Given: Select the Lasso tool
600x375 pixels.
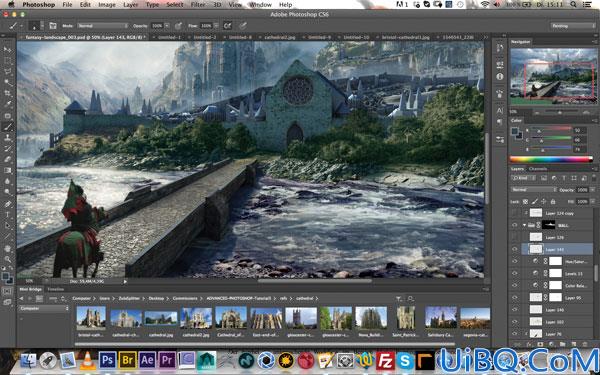Looking at the screenshot, I should coord(7,71).
